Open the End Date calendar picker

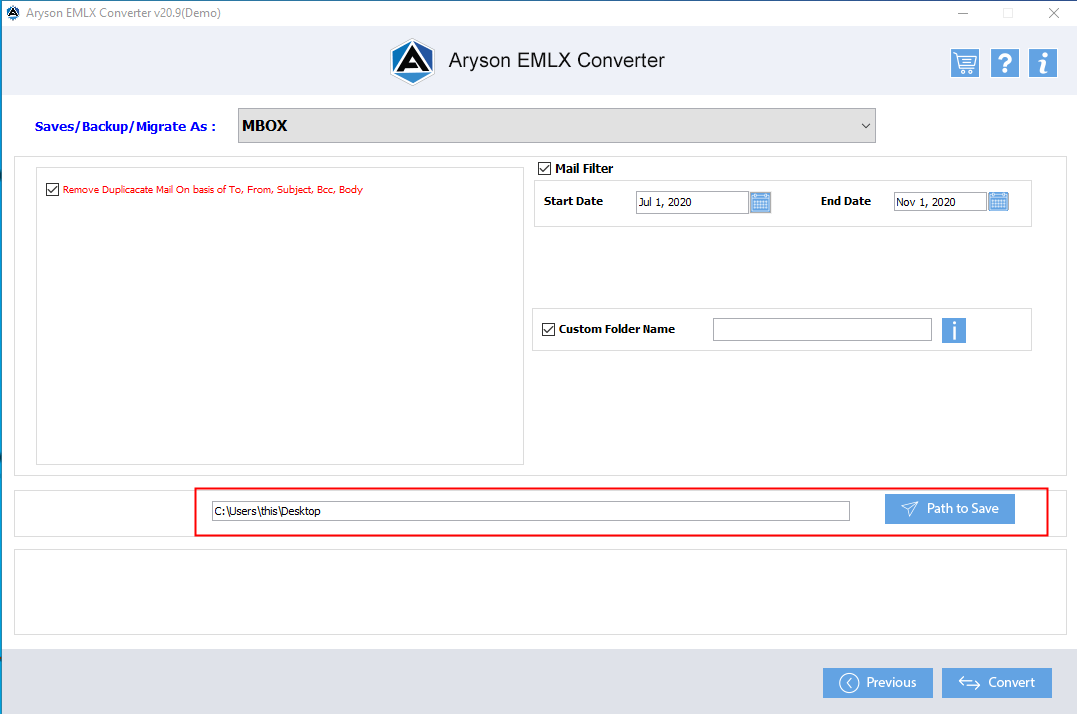[998, 201]
